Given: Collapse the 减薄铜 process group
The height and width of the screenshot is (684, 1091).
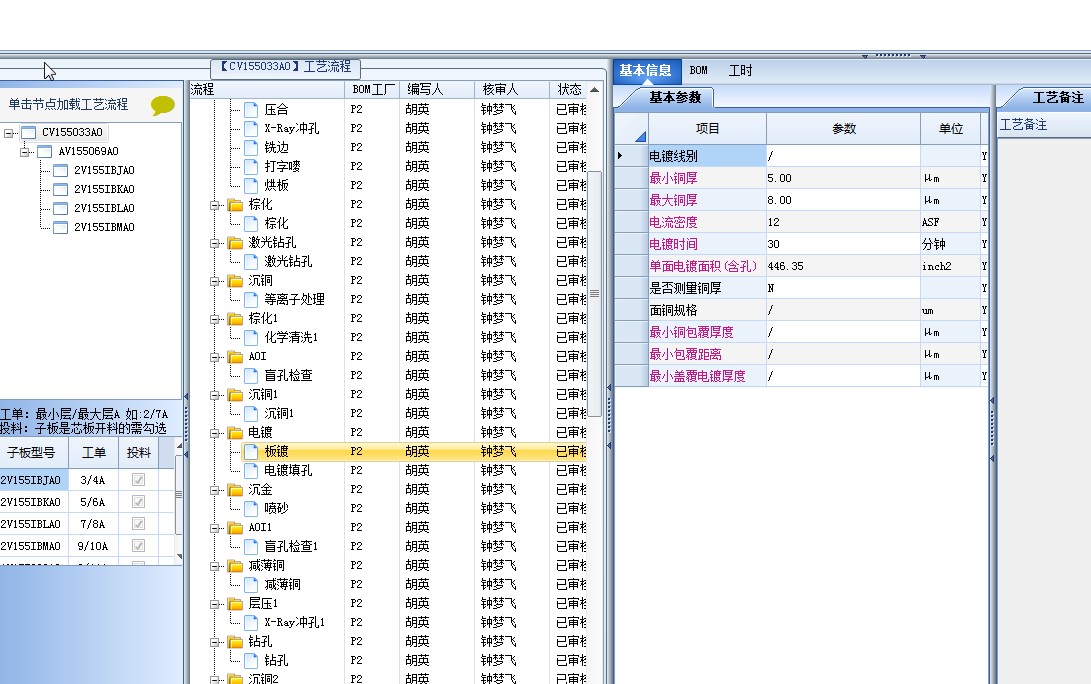Looking at the screenshot, I should 215,566.
